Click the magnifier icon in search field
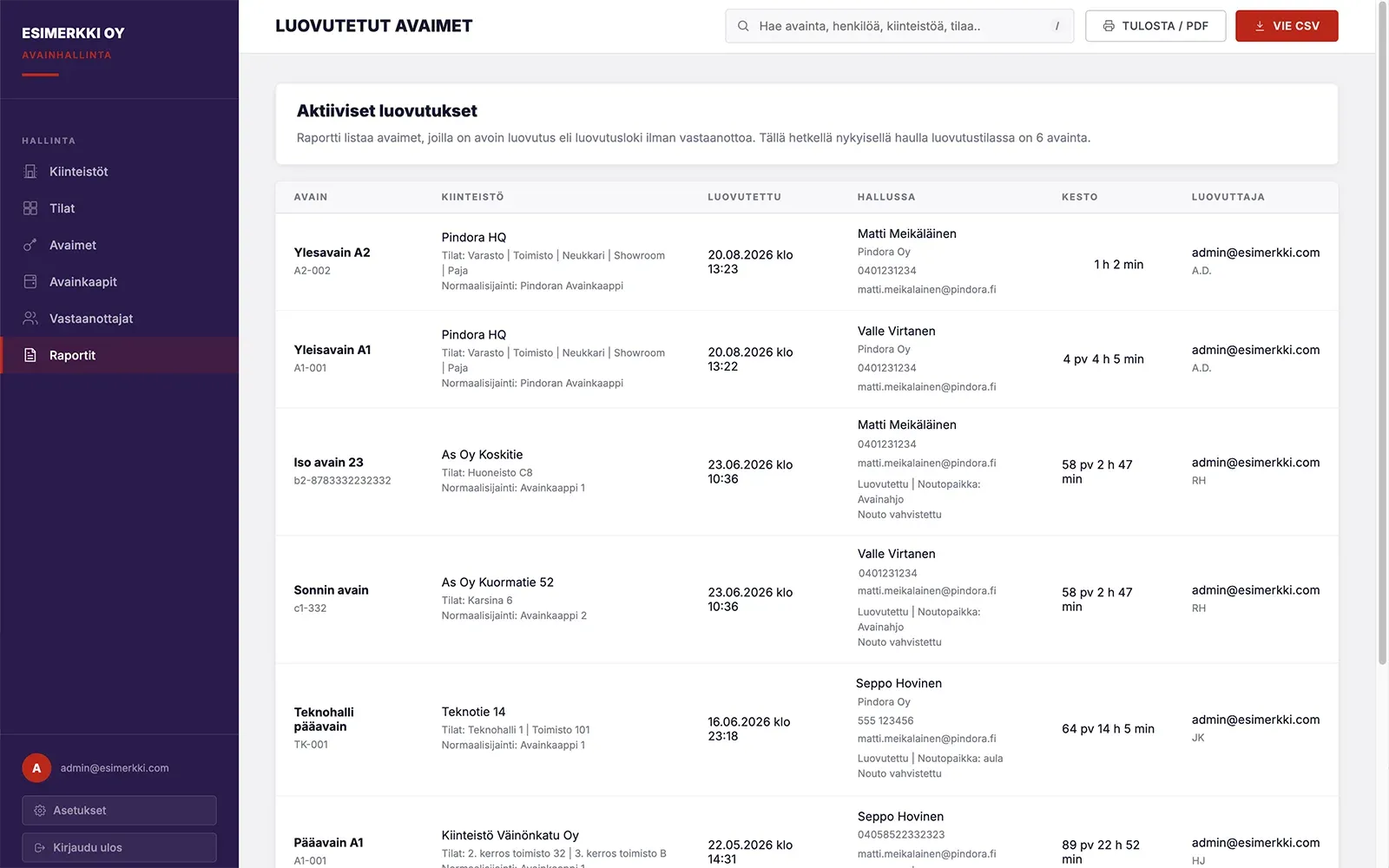 click(x=743, y=26)
